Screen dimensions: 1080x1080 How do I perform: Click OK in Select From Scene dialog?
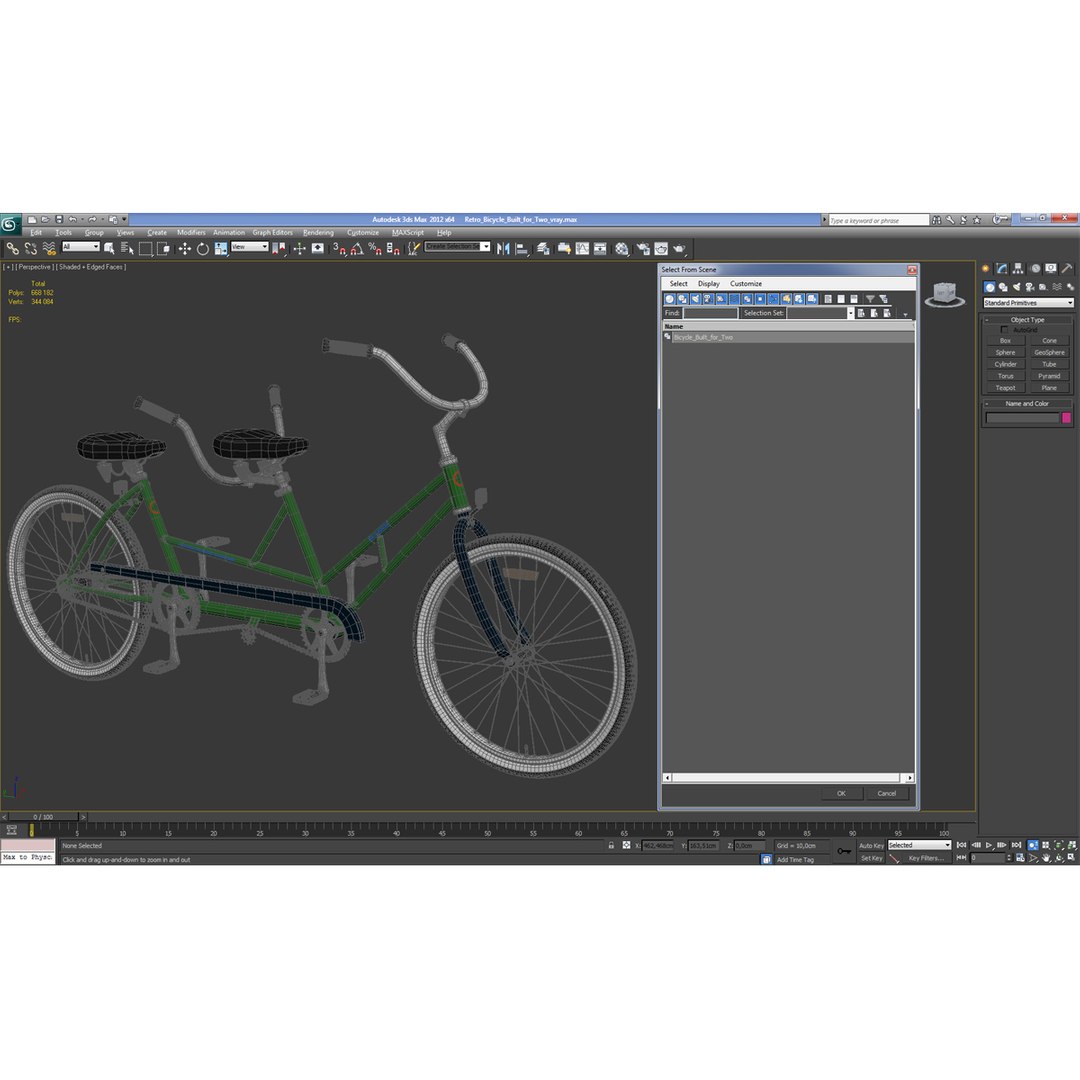click(842, 793)
